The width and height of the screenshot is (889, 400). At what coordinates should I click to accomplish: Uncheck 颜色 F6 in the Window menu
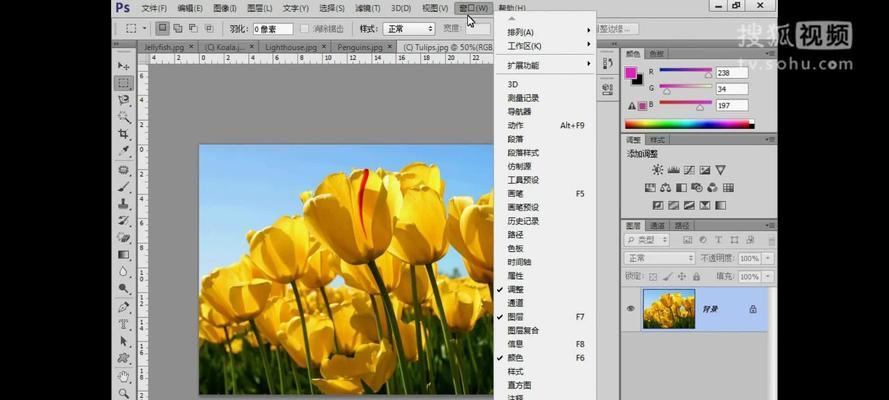[545, 358]
